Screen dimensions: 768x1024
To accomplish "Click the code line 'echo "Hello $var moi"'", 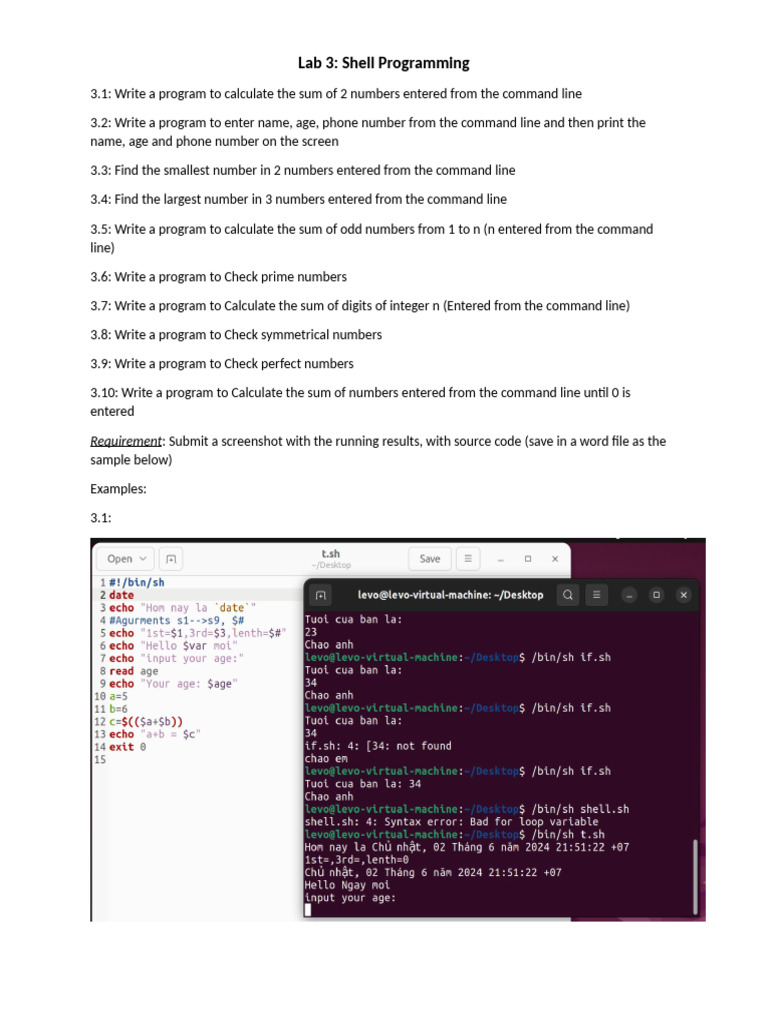I will [x=173, y=646].
